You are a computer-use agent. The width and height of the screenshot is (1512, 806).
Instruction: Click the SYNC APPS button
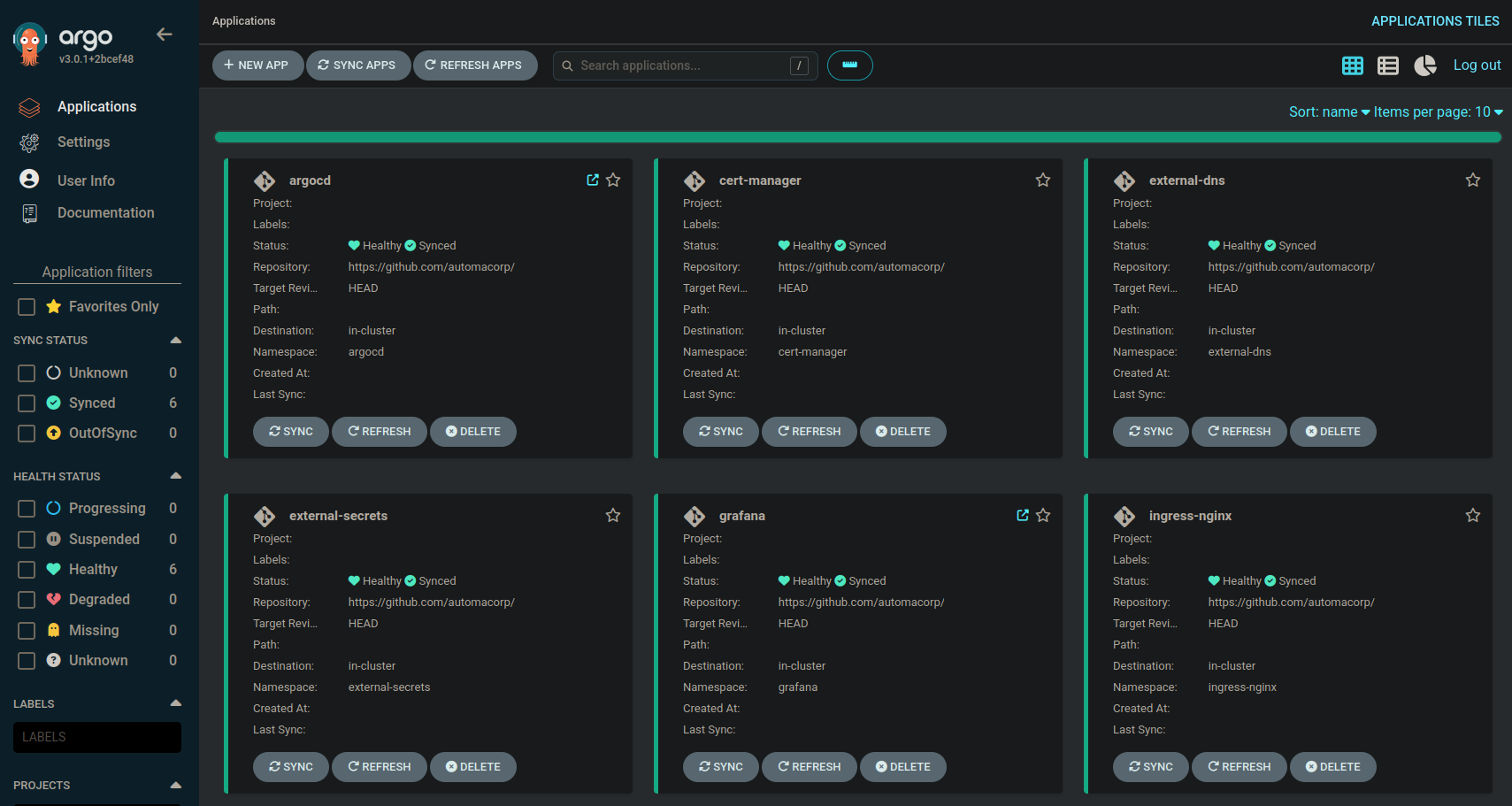point(358,65)
